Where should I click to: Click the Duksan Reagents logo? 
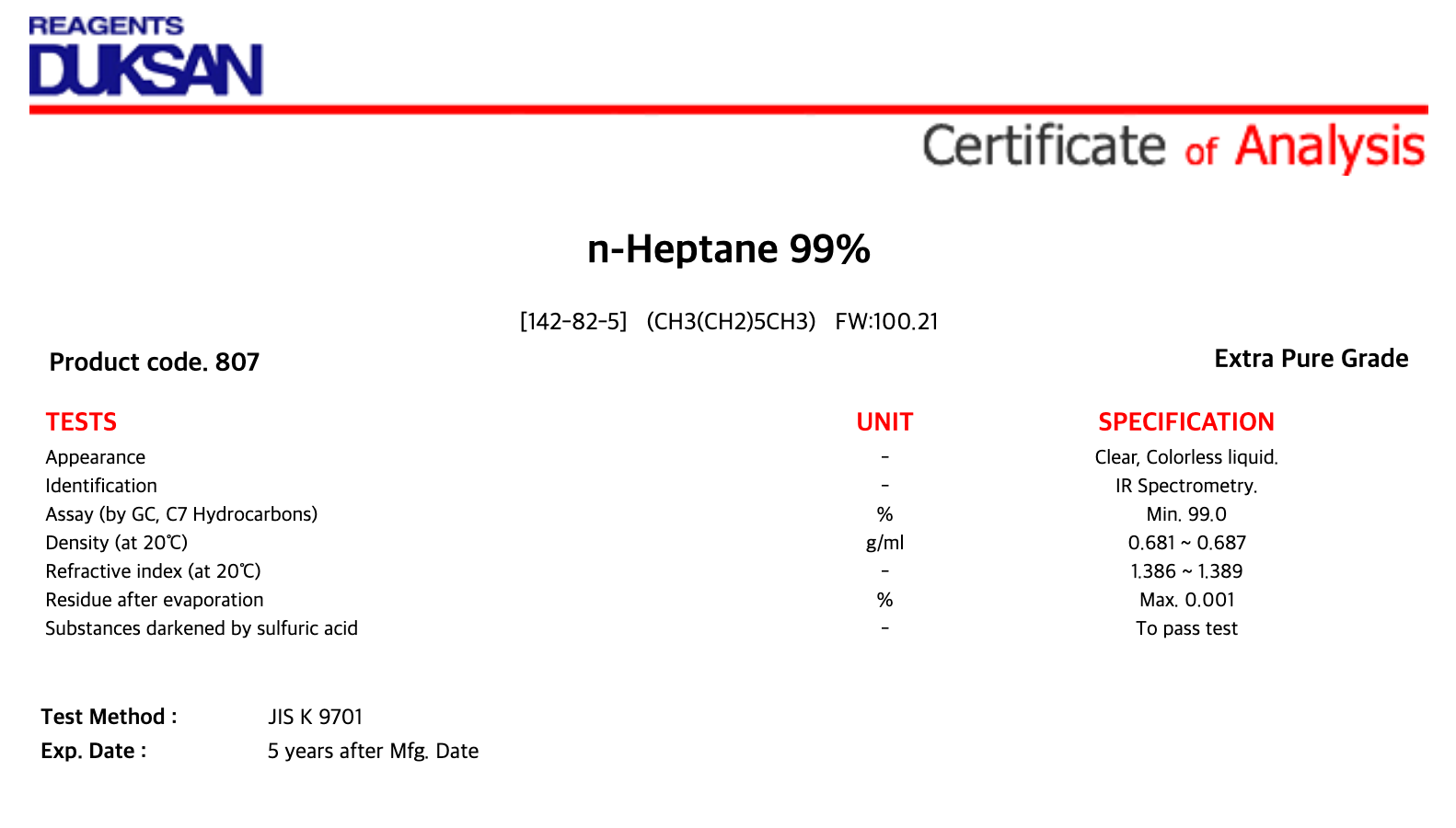[146, 56]
